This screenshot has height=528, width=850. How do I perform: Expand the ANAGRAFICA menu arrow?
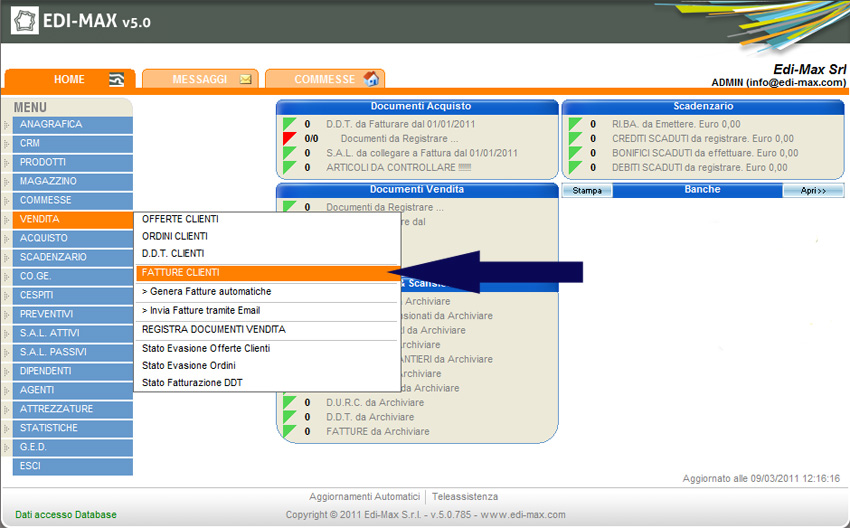pos(7,125)
